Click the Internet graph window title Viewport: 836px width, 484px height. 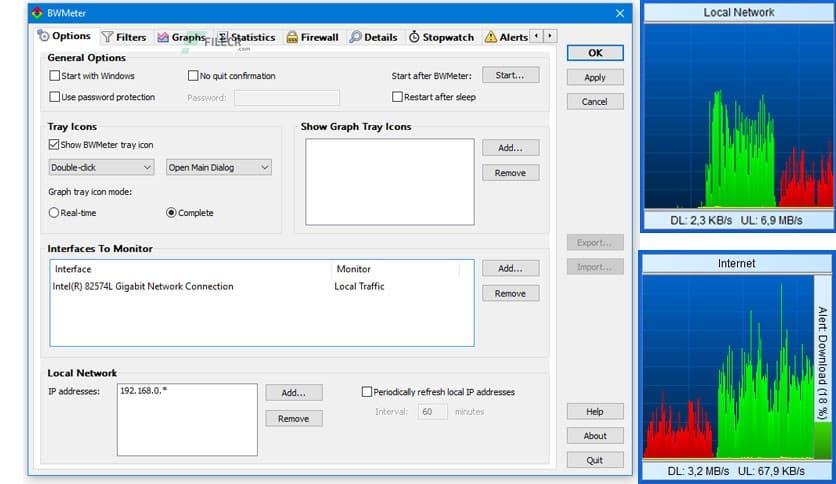[x=736, y=263]
